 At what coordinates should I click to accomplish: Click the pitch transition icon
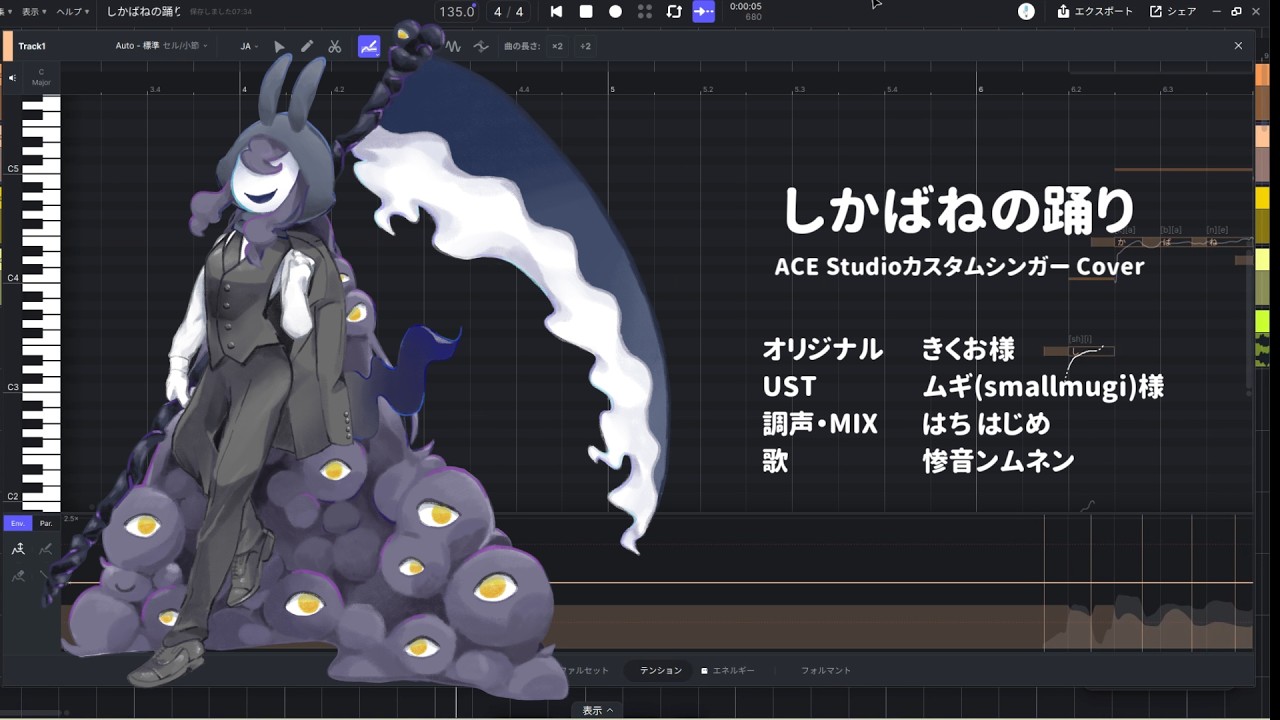coord(481,46)
